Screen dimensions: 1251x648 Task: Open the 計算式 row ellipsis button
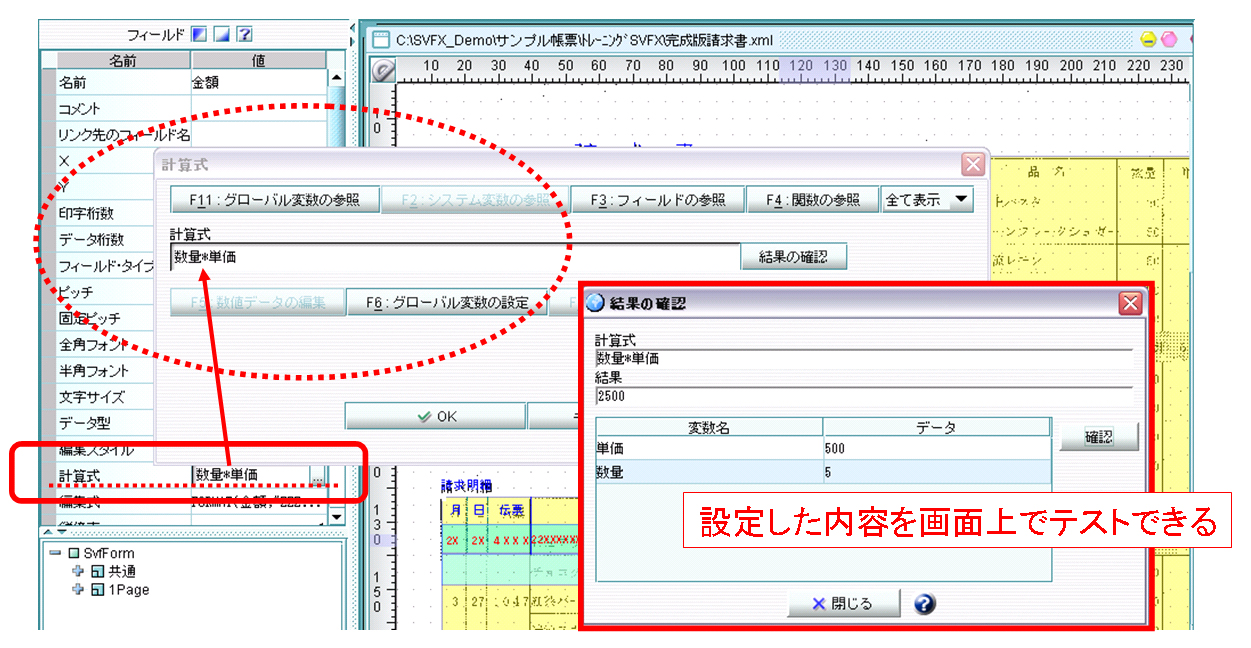(318, 475)
